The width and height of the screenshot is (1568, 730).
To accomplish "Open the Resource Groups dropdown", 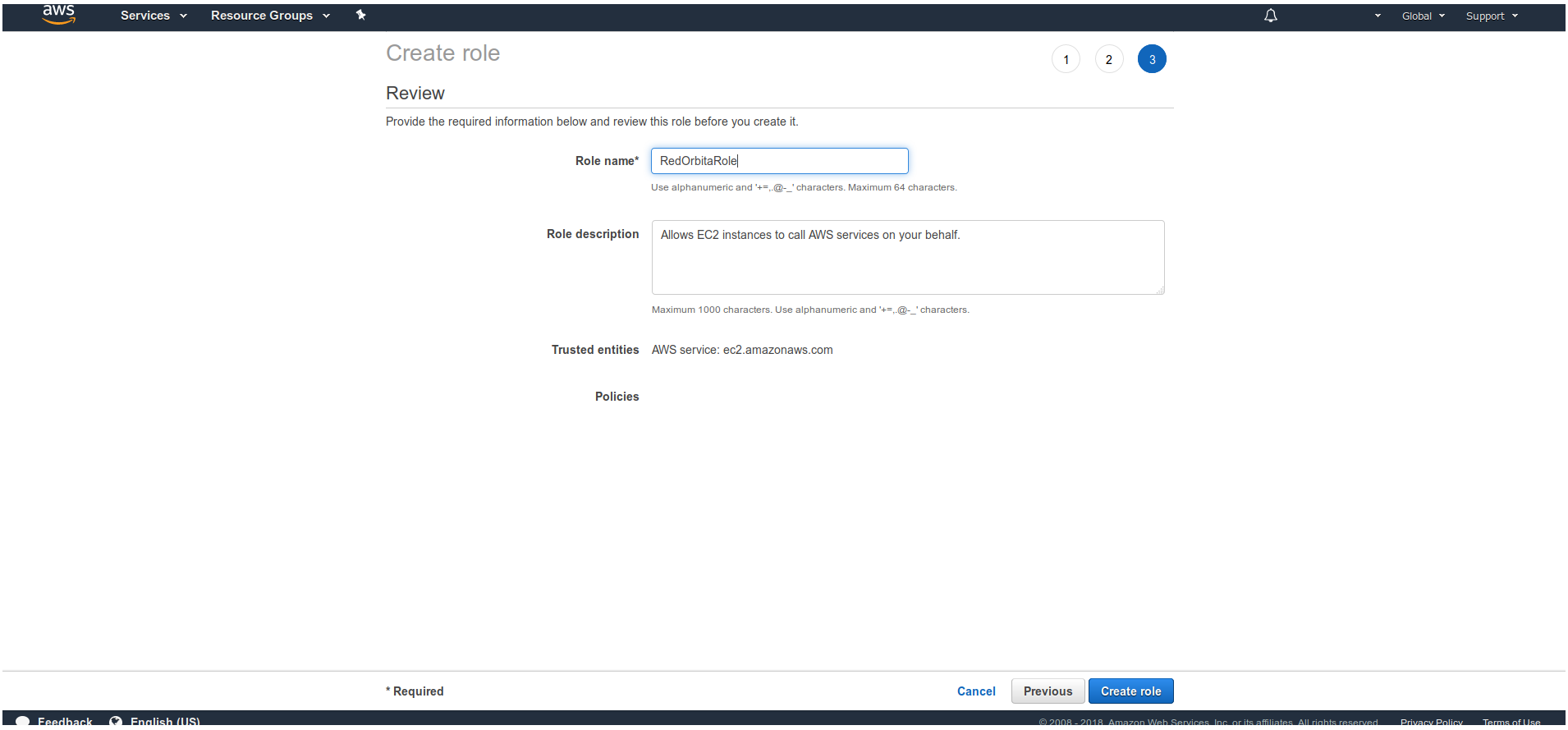I will coord(269,16).
